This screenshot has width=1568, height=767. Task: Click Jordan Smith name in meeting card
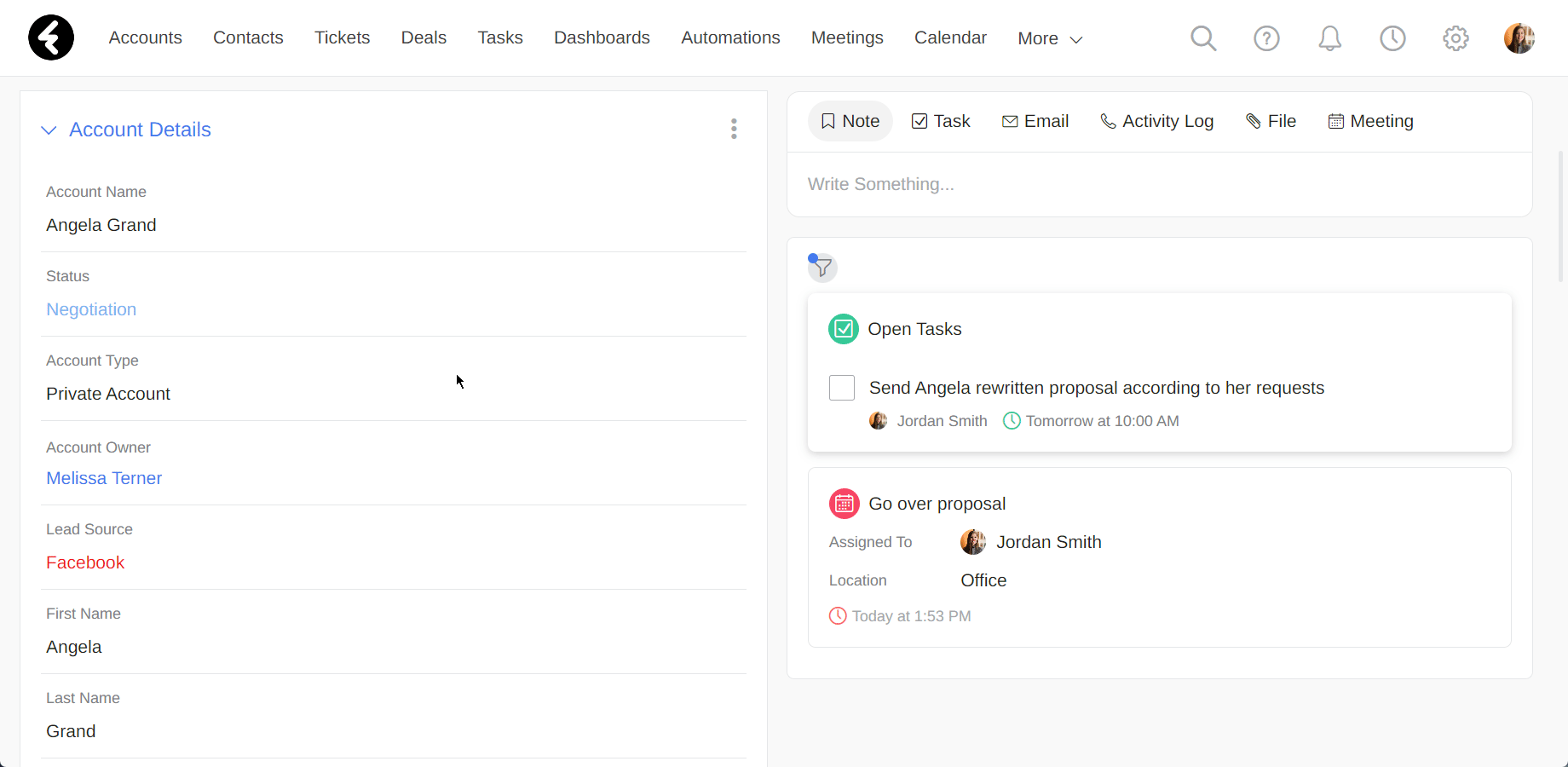click(x=1049, y=542)
